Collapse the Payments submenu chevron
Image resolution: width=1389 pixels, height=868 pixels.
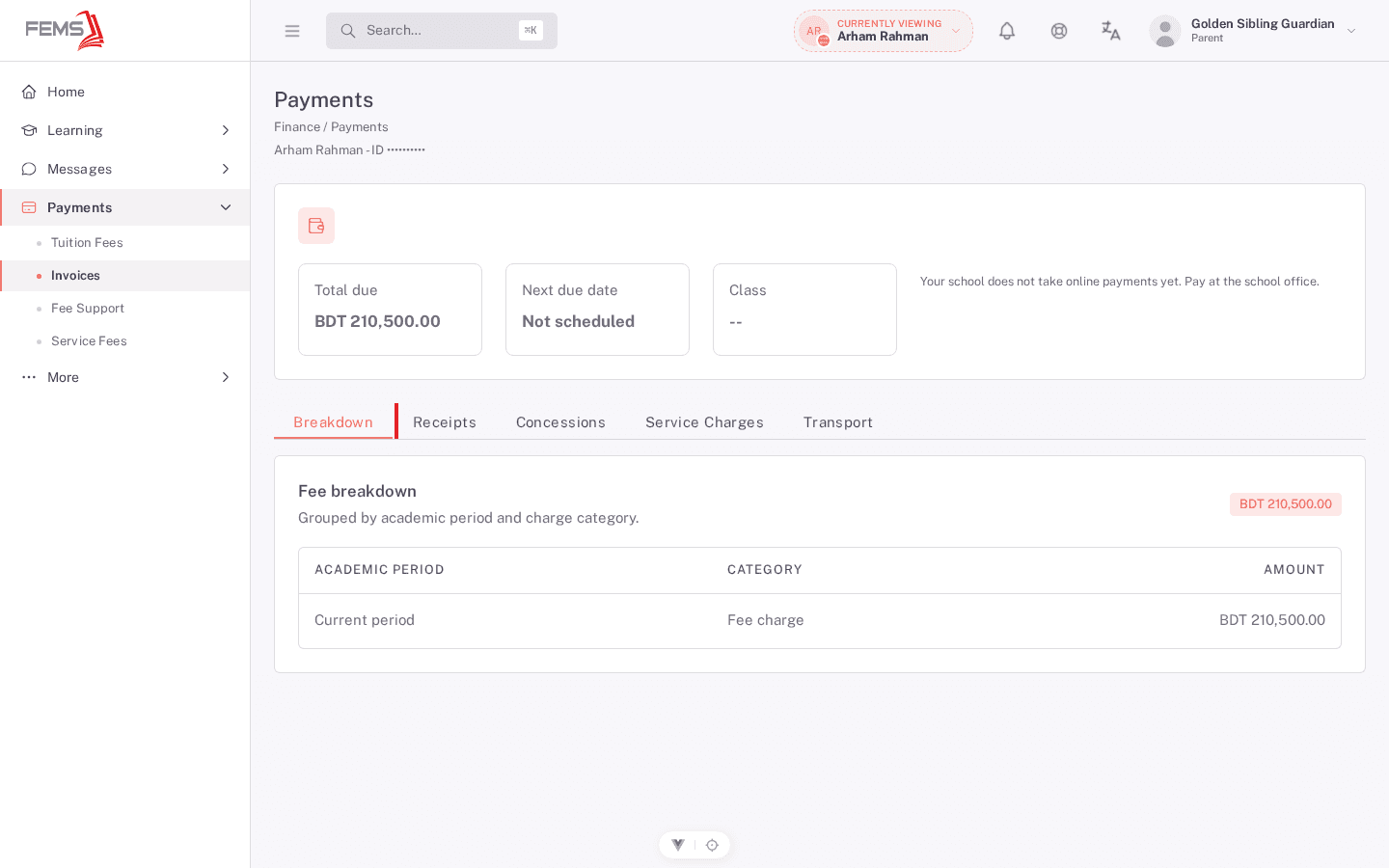pos(226,207)
